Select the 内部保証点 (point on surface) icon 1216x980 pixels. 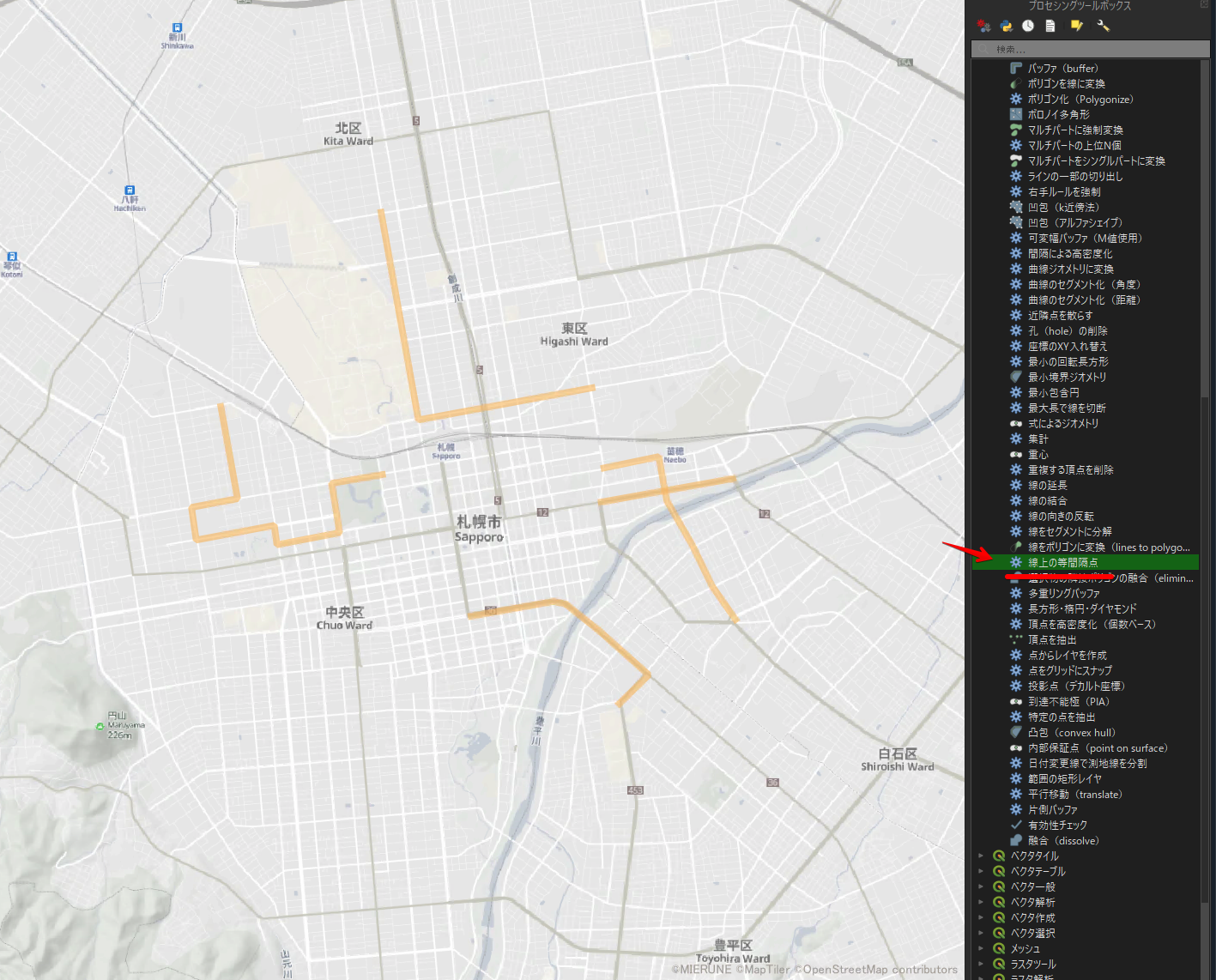[1016, 747]
